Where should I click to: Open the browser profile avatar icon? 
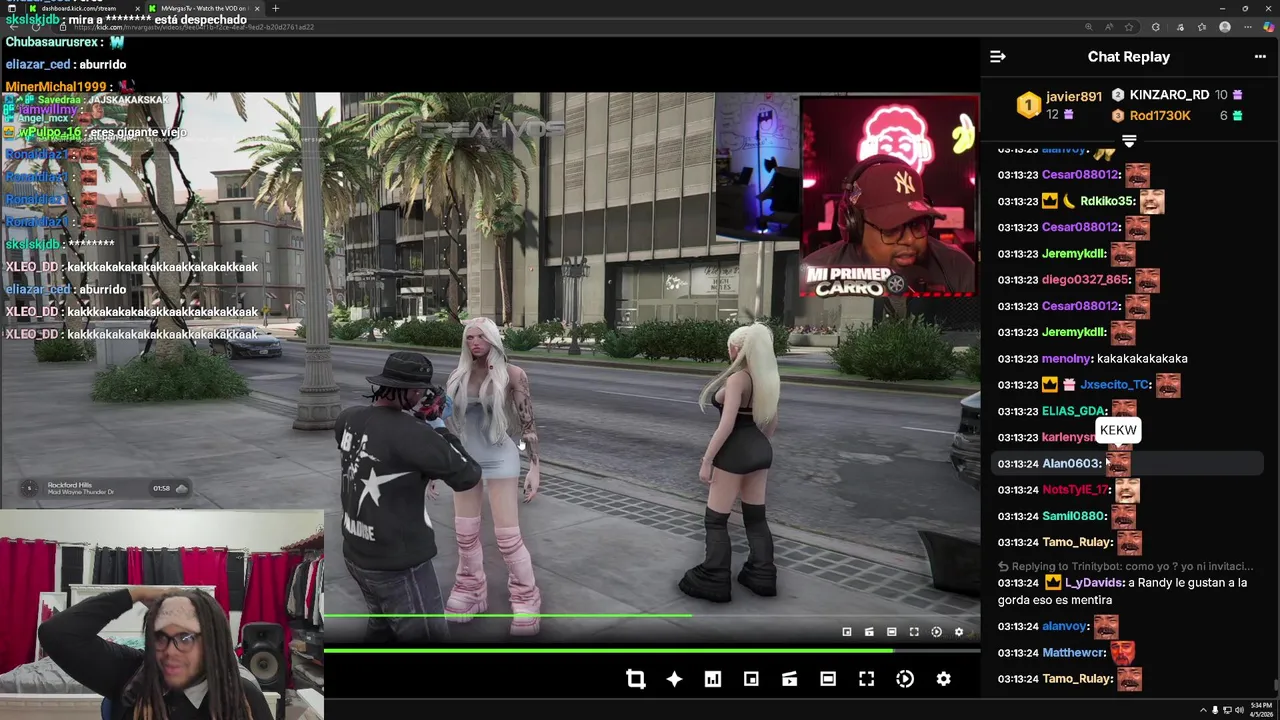pyautogui.click(x=1225, y=27)
